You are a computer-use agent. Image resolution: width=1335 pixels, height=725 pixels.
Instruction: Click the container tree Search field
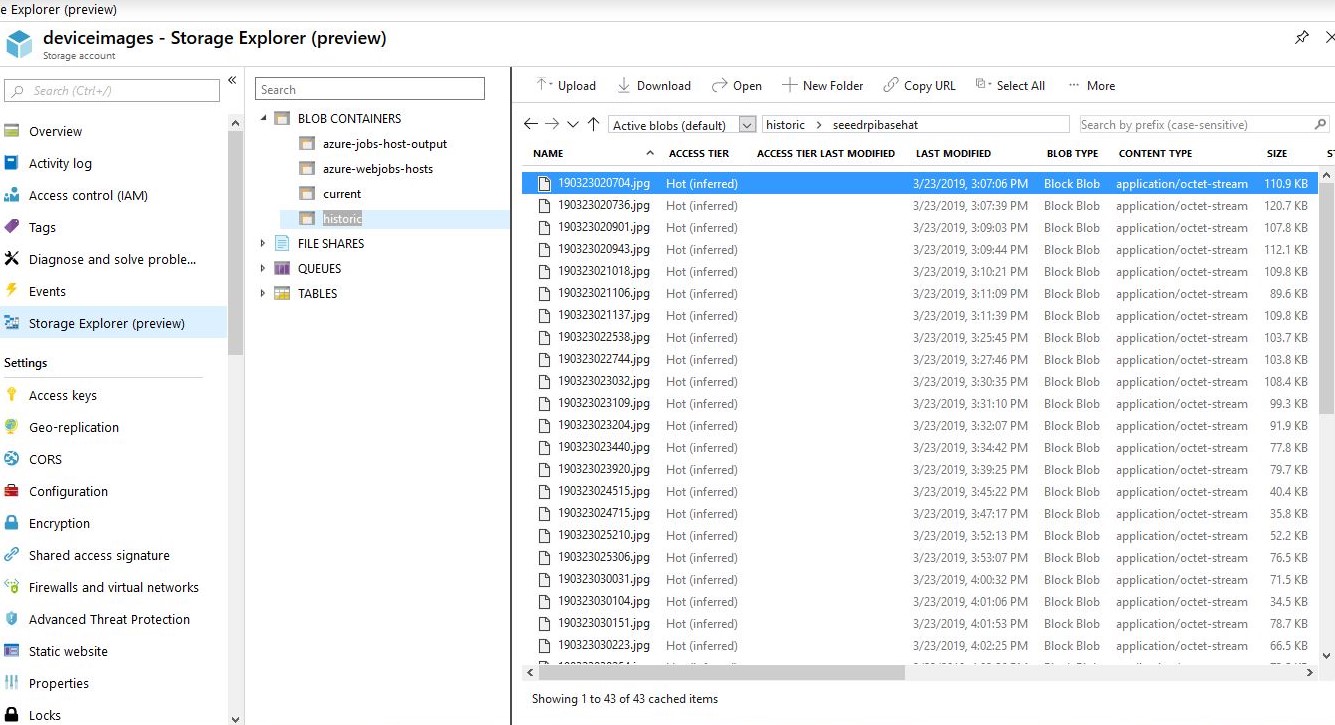(369, 89)
